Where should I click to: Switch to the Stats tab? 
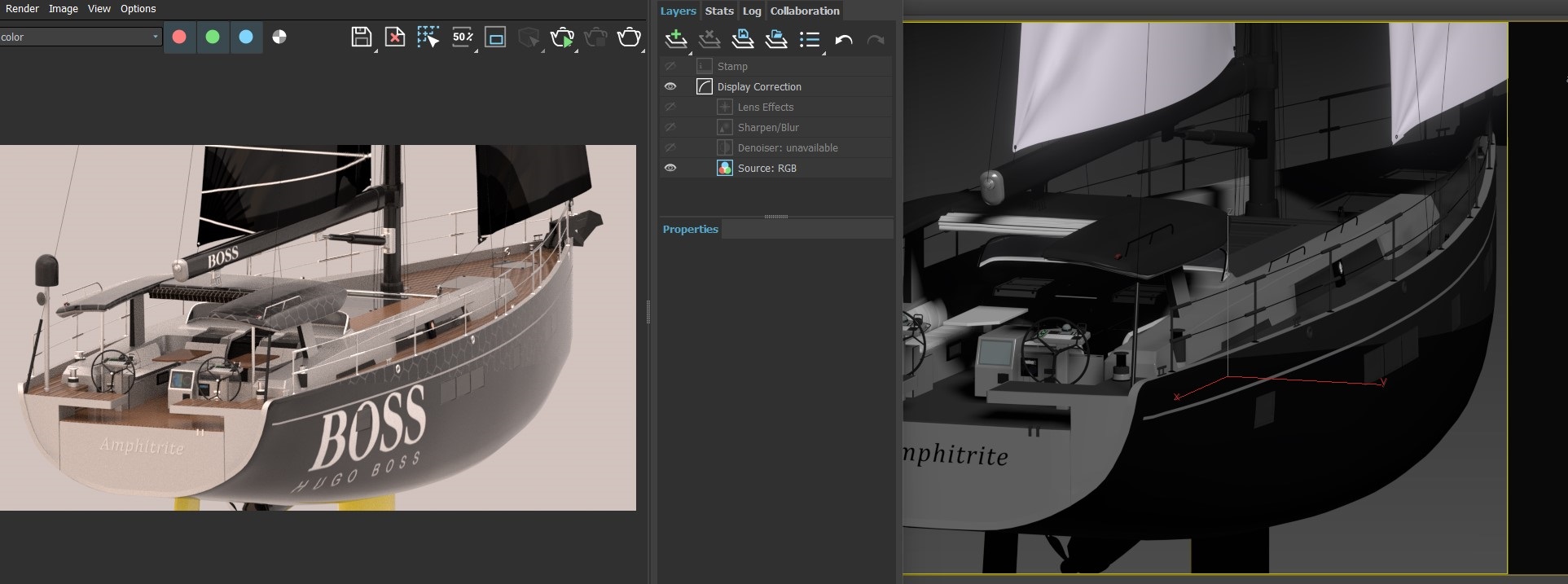[x=719, y=11]
